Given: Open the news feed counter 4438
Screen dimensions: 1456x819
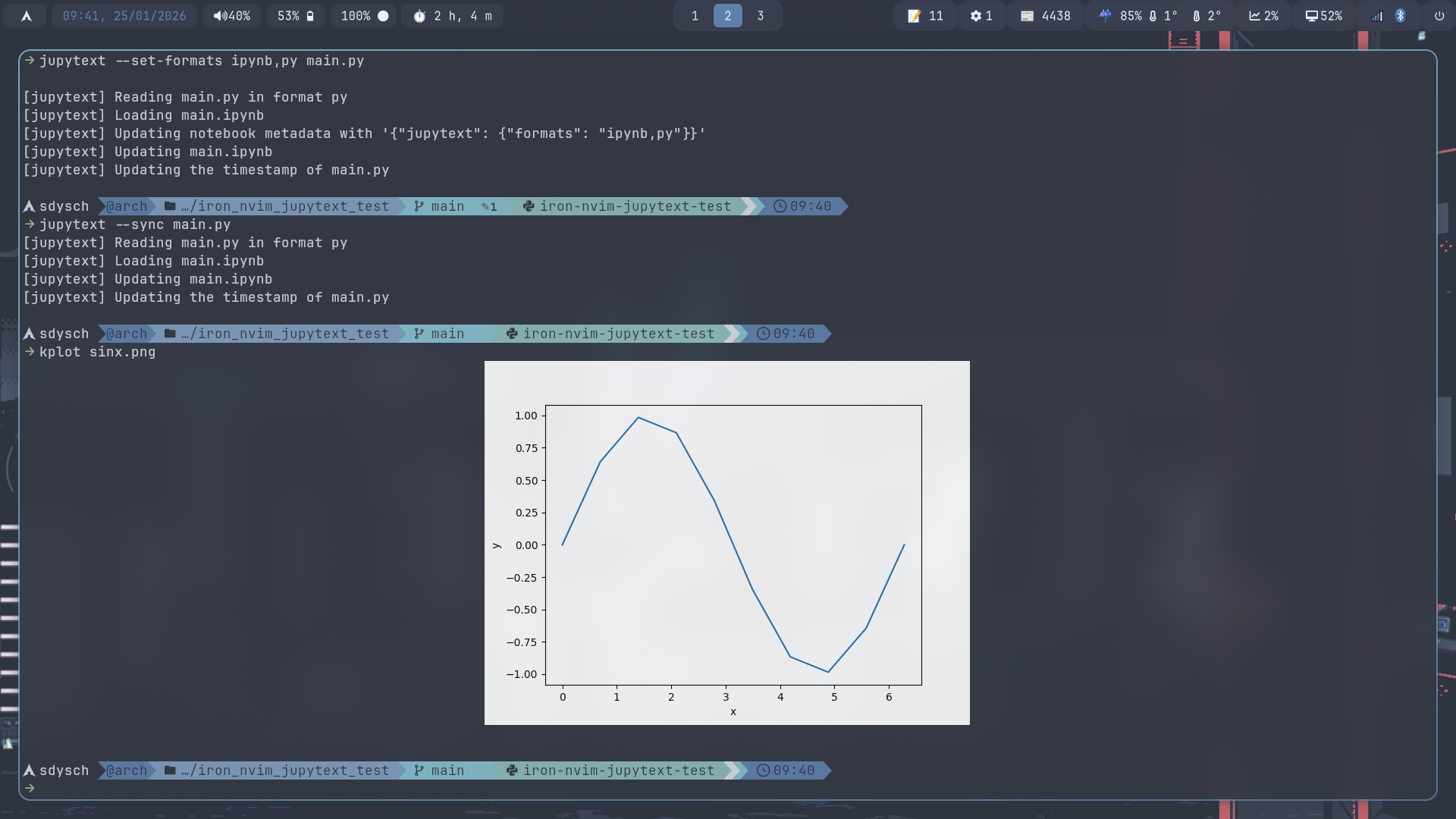Looking at the screenshot, I should pyautogui.click(x=1045, y=16).
